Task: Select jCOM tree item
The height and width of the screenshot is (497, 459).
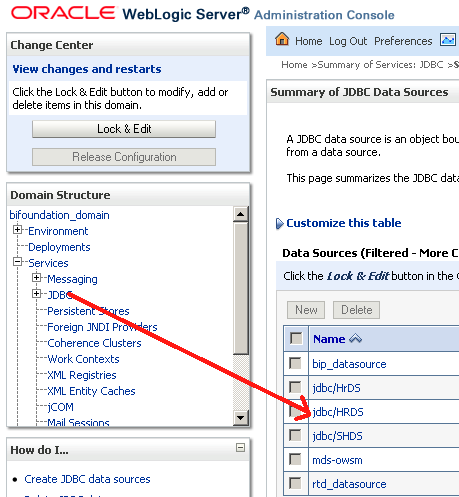Action: [x=60, y=407]
